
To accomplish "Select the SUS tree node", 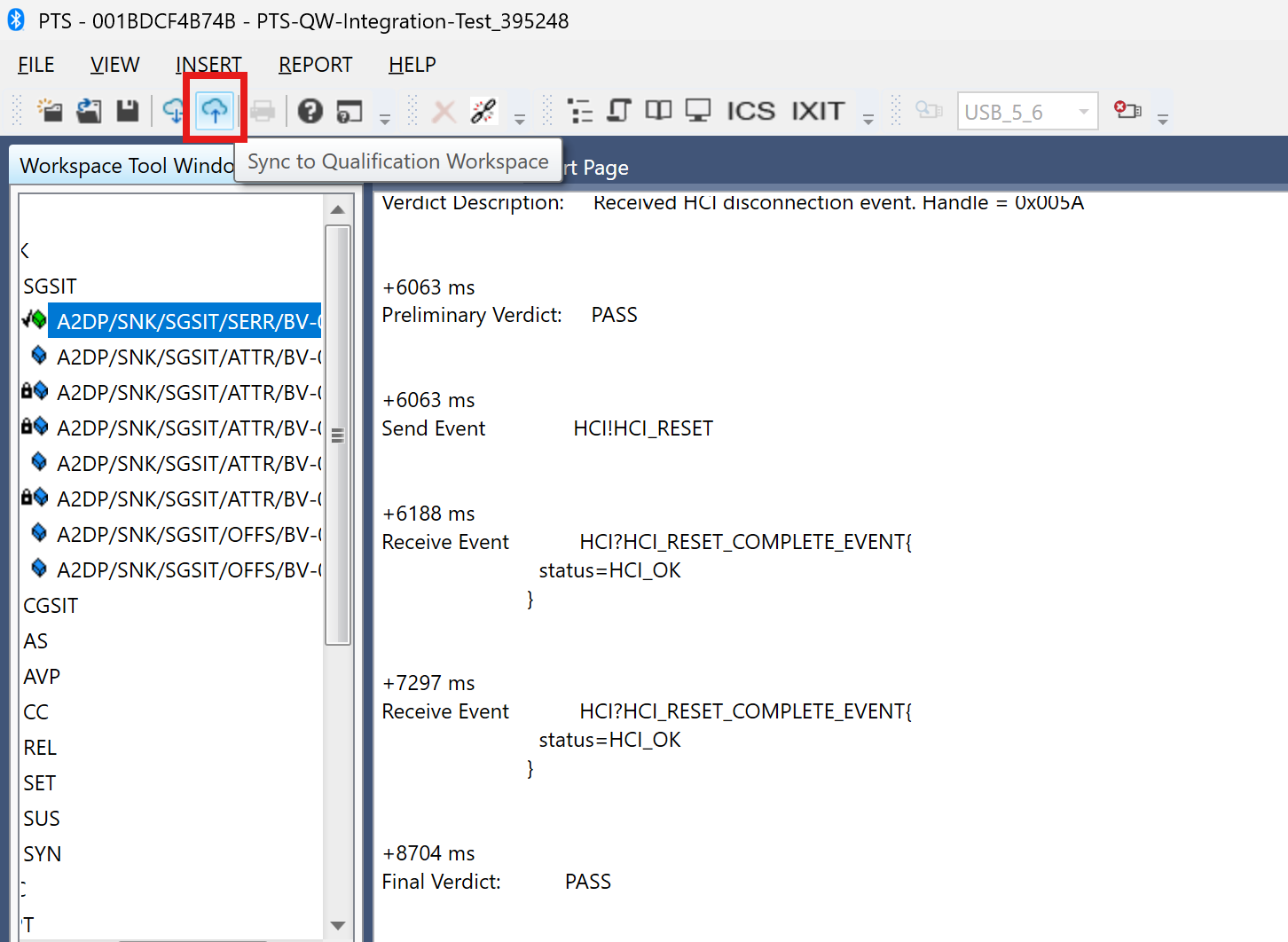I will click(42, 819).
